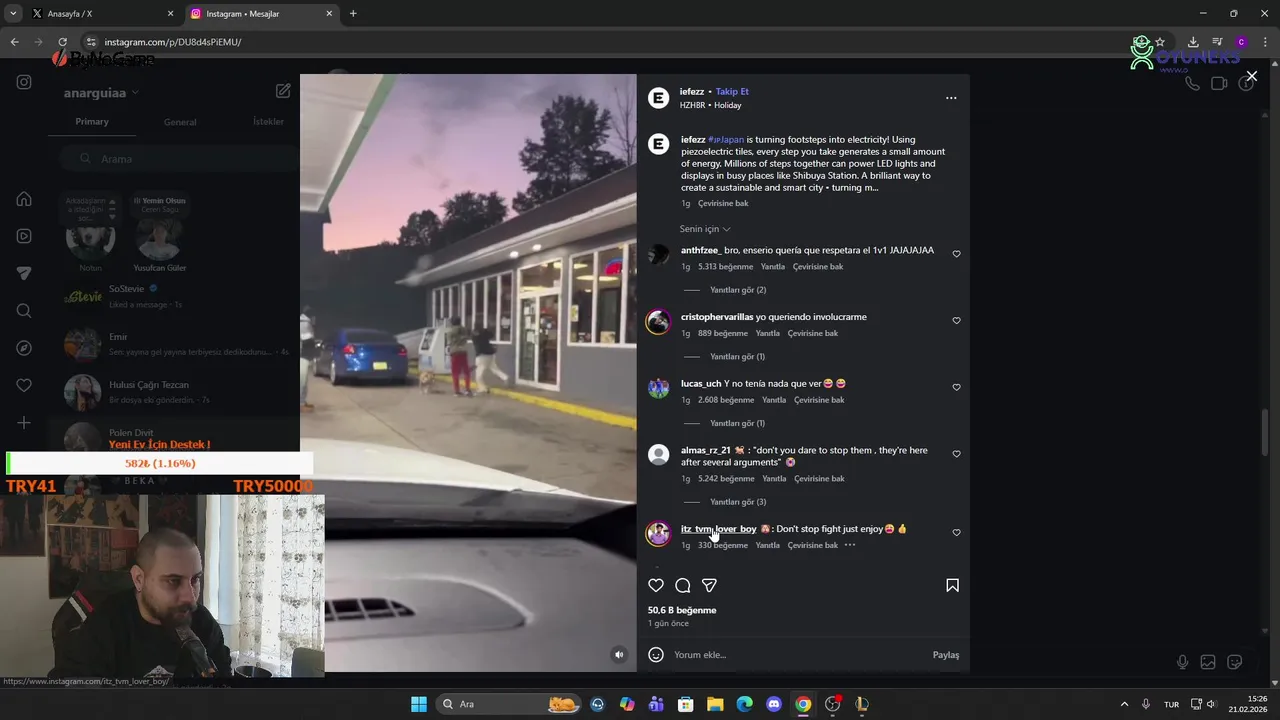Viewport: 1280px width, 720px height.
Task: Open Explore compass in Instagram sidebar
Action: click(x=24, y=348)
